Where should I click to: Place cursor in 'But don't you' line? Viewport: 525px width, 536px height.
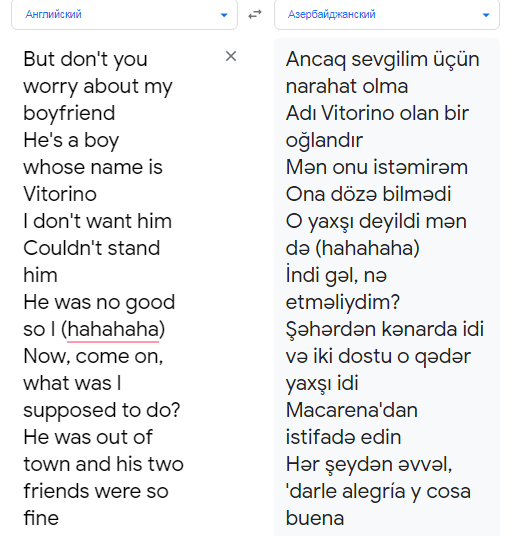coord(85,59)
